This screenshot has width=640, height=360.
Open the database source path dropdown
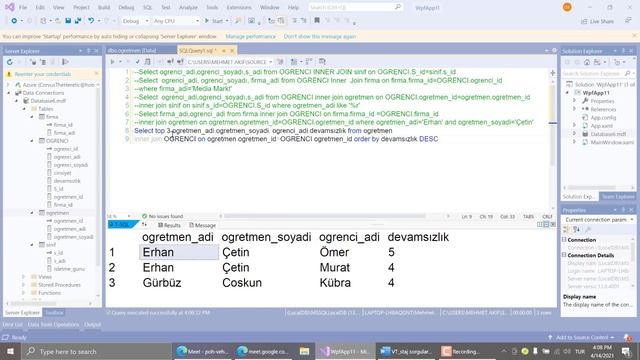point(230,62)
